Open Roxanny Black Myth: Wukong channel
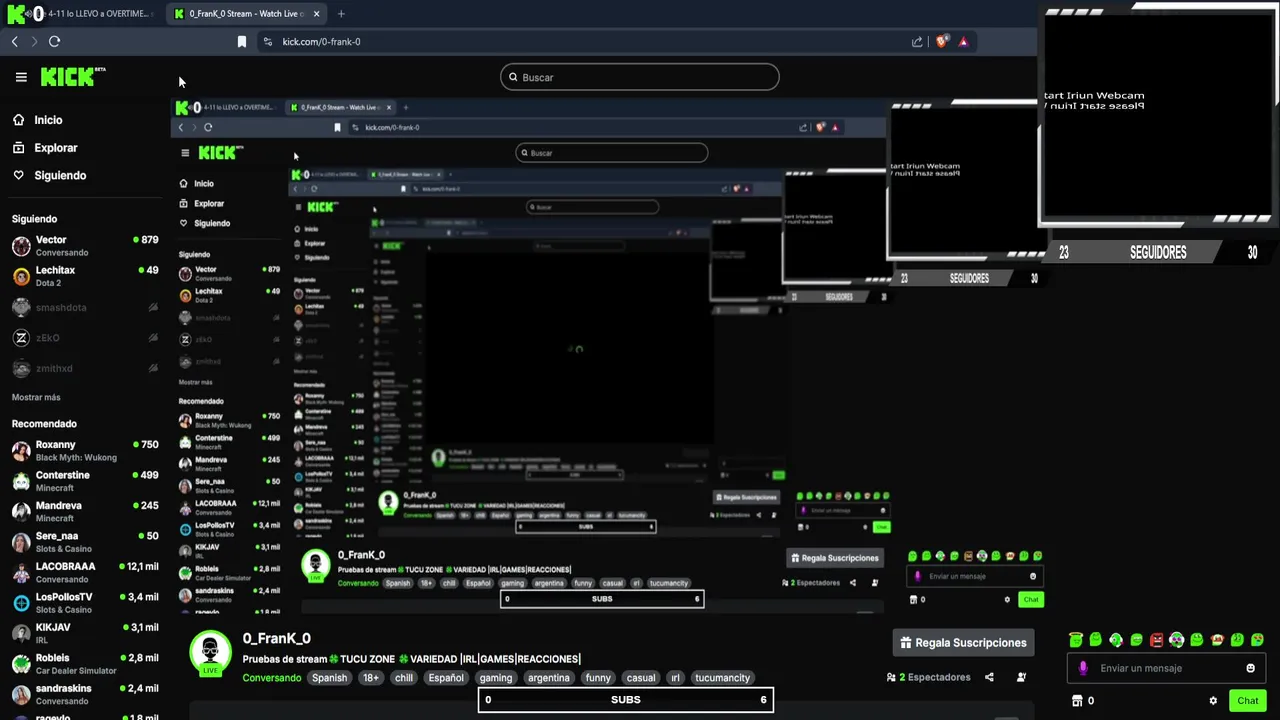1280x720 pixels. click(85, 450)
